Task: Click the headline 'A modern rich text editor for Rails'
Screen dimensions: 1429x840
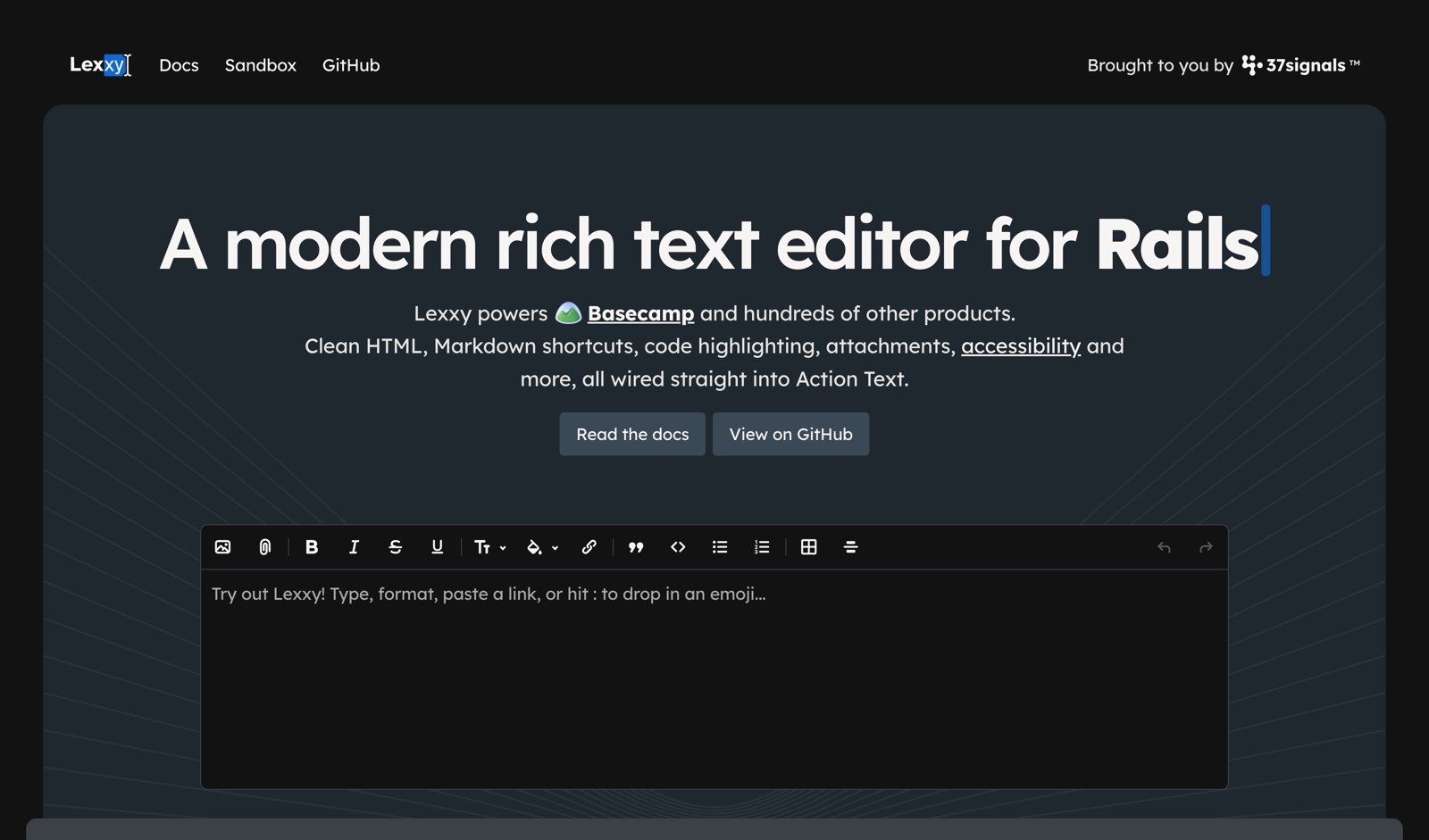Action: (709, 243)
